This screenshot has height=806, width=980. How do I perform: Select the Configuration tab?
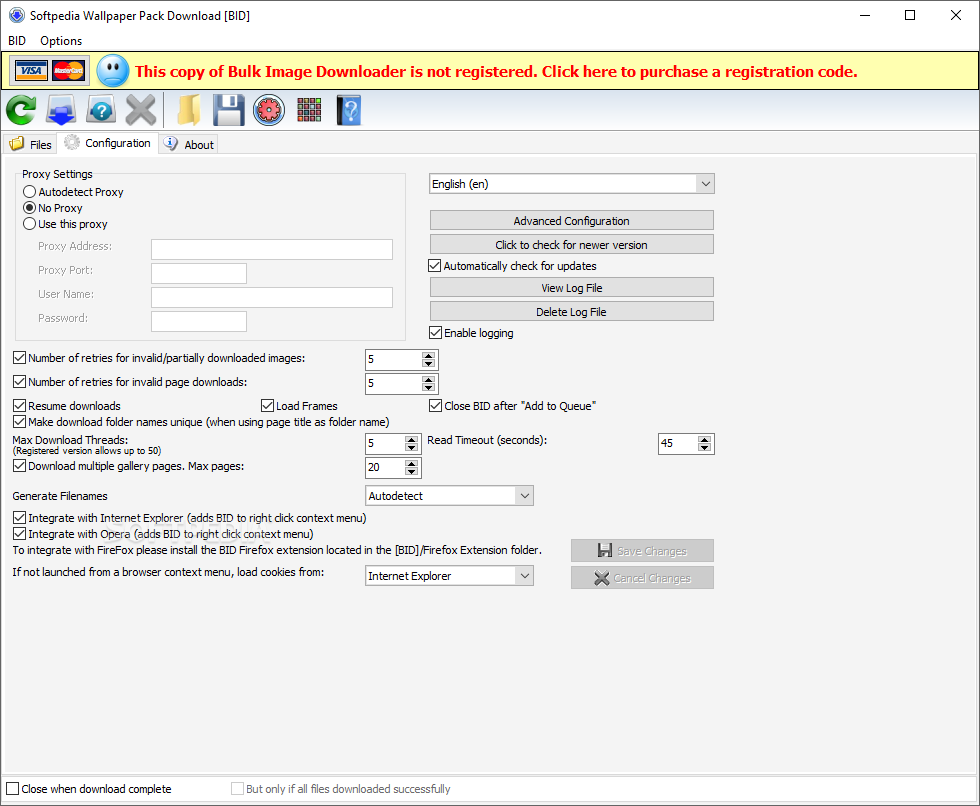[108, 143]
